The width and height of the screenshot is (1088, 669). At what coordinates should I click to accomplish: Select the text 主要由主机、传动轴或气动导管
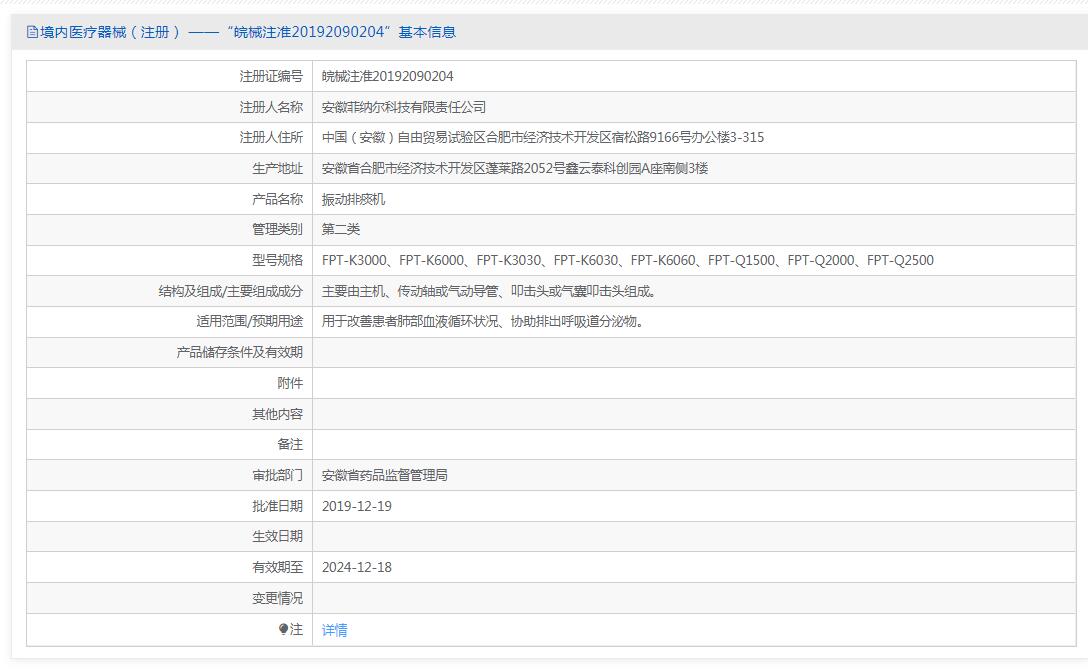tap(410, 291)
